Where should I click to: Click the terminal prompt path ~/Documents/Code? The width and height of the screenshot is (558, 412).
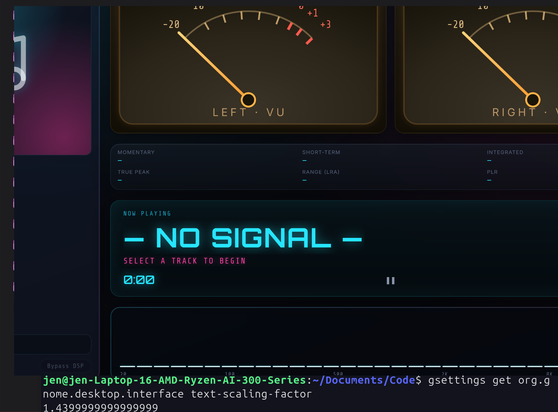[364, 380]
